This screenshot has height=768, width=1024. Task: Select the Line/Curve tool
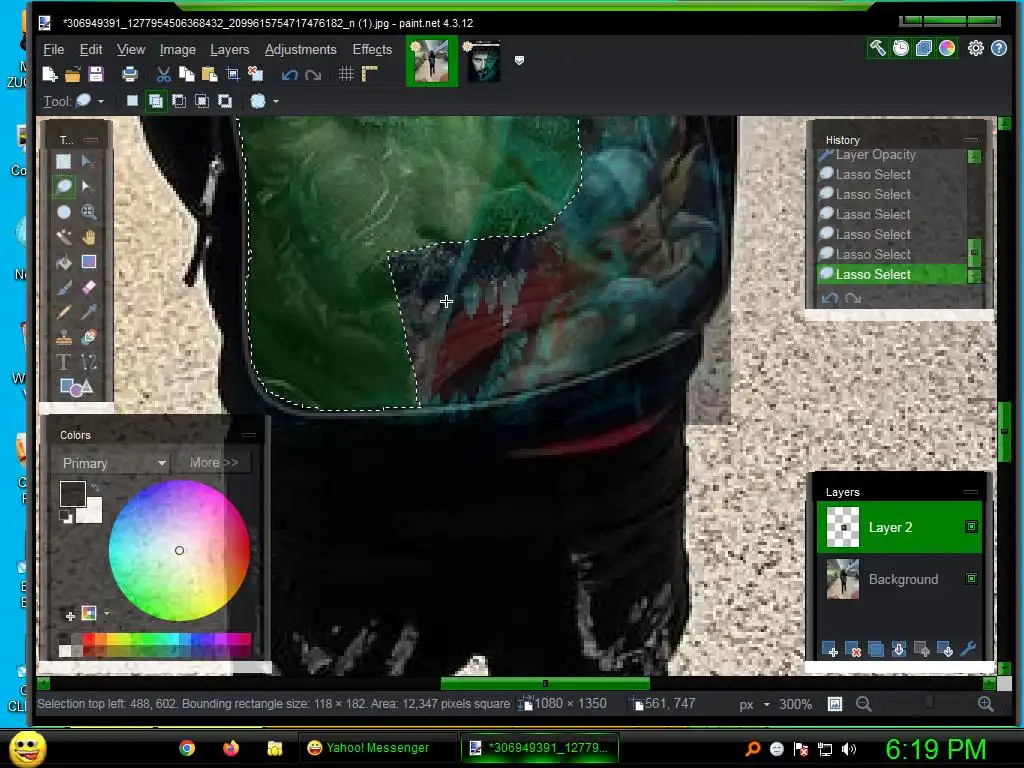(89, 362)
